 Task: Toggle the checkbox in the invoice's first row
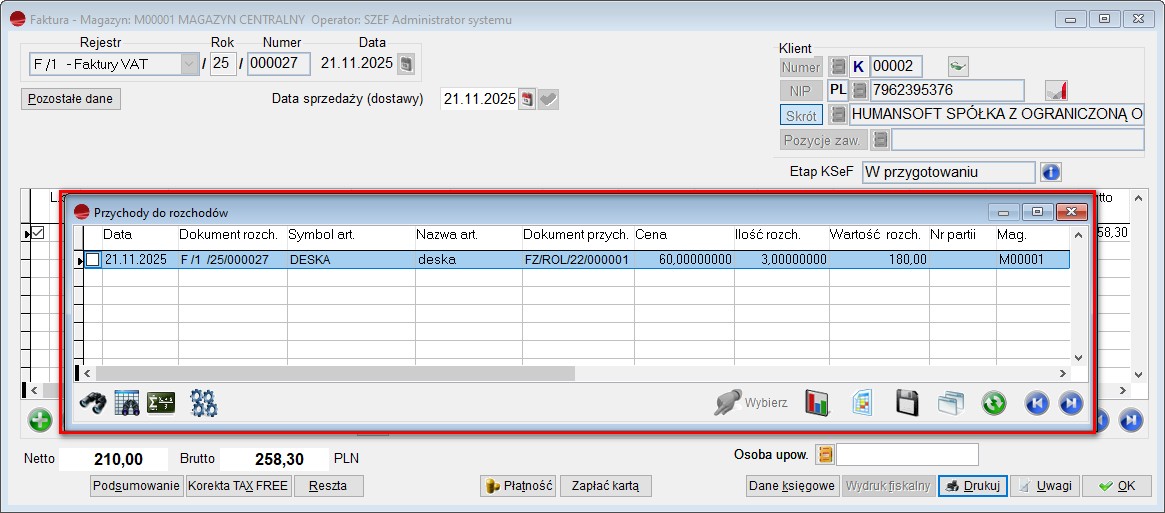tap(38, 233)
